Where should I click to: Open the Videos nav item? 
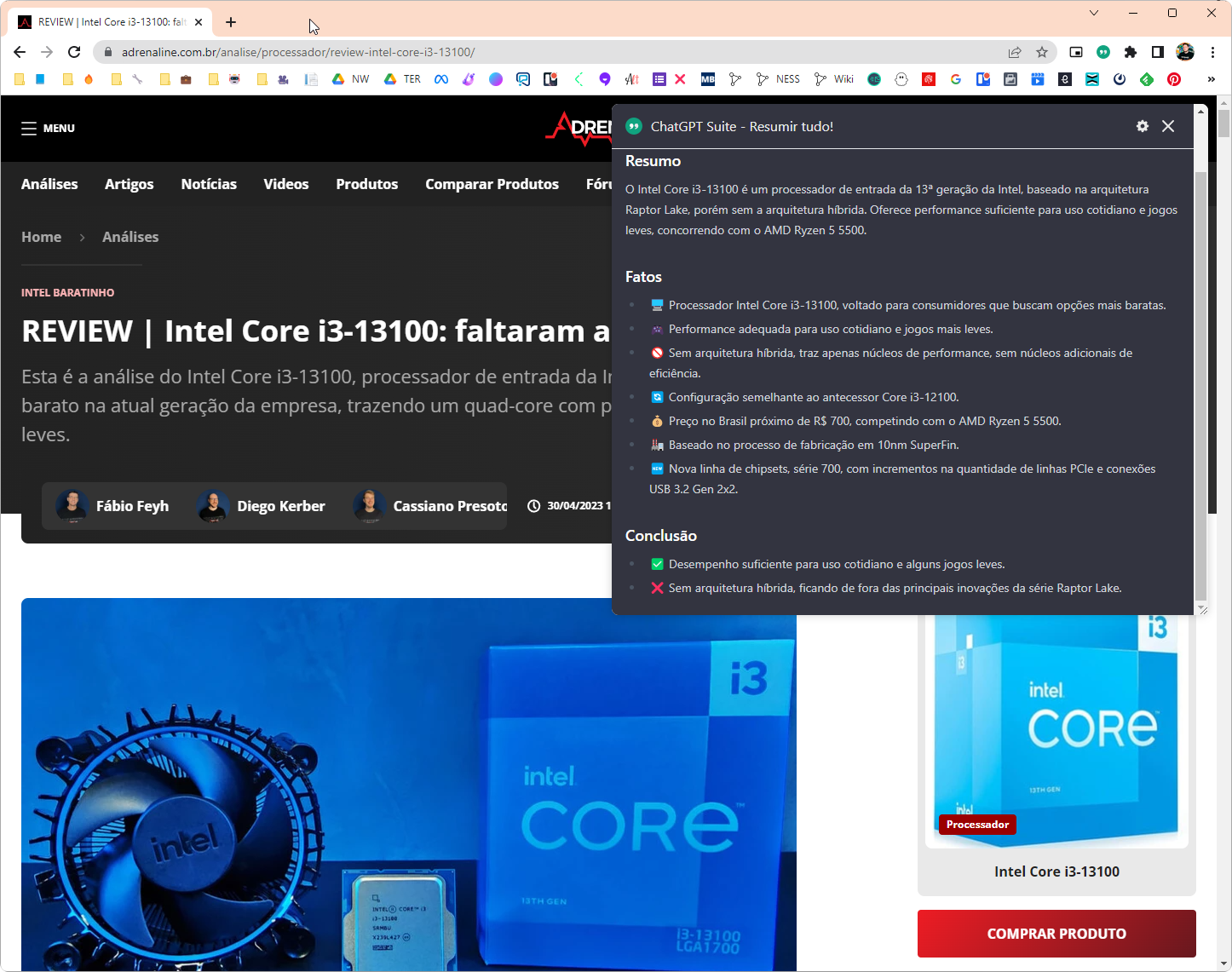click(x=286, y=184)
